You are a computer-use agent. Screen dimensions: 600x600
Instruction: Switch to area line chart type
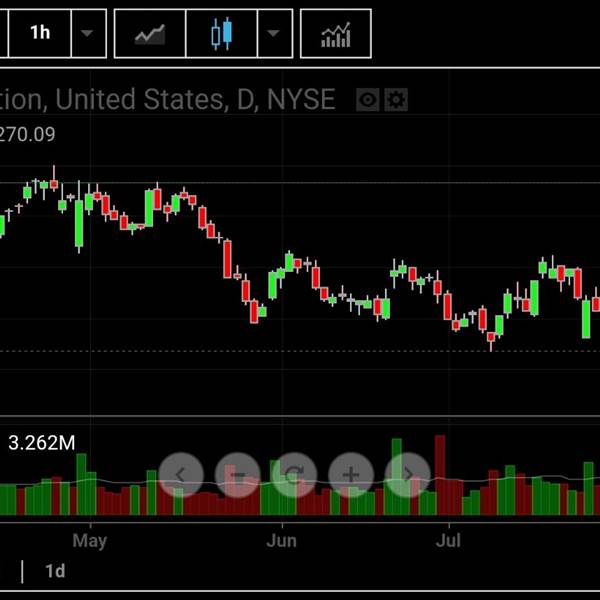[150, 33]
